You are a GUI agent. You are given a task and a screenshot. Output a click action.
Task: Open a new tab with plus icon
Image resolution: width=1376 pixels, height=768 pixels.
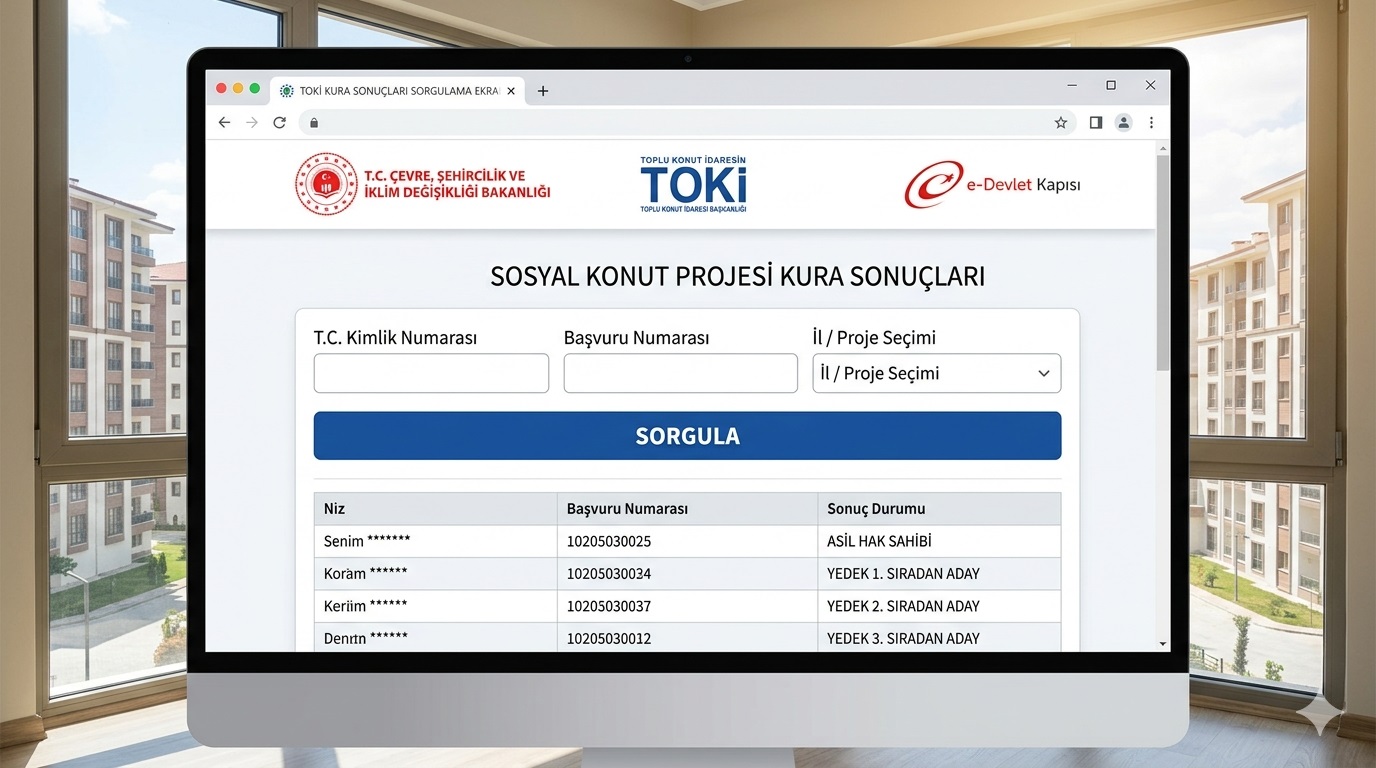click(543, 91)
